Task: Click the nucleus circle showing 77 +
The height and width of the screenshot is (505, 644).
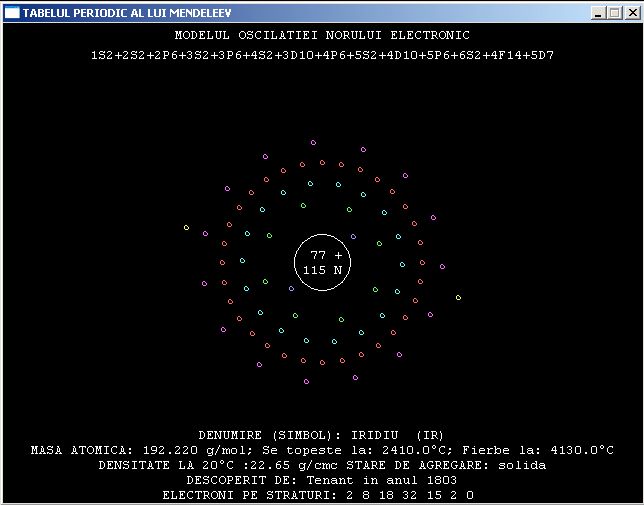Action: 322,262
